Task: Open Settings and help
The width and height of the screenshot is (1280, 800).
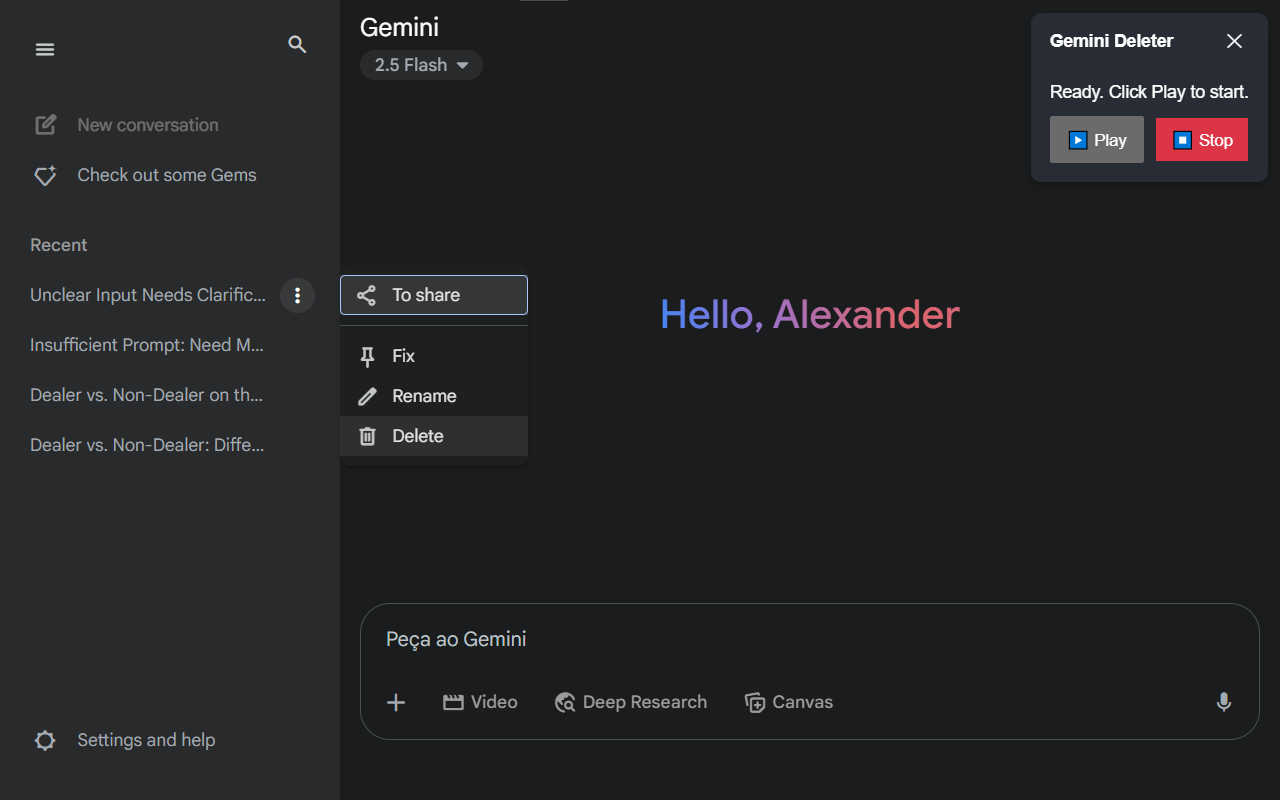Action: [x=126, y=740]
